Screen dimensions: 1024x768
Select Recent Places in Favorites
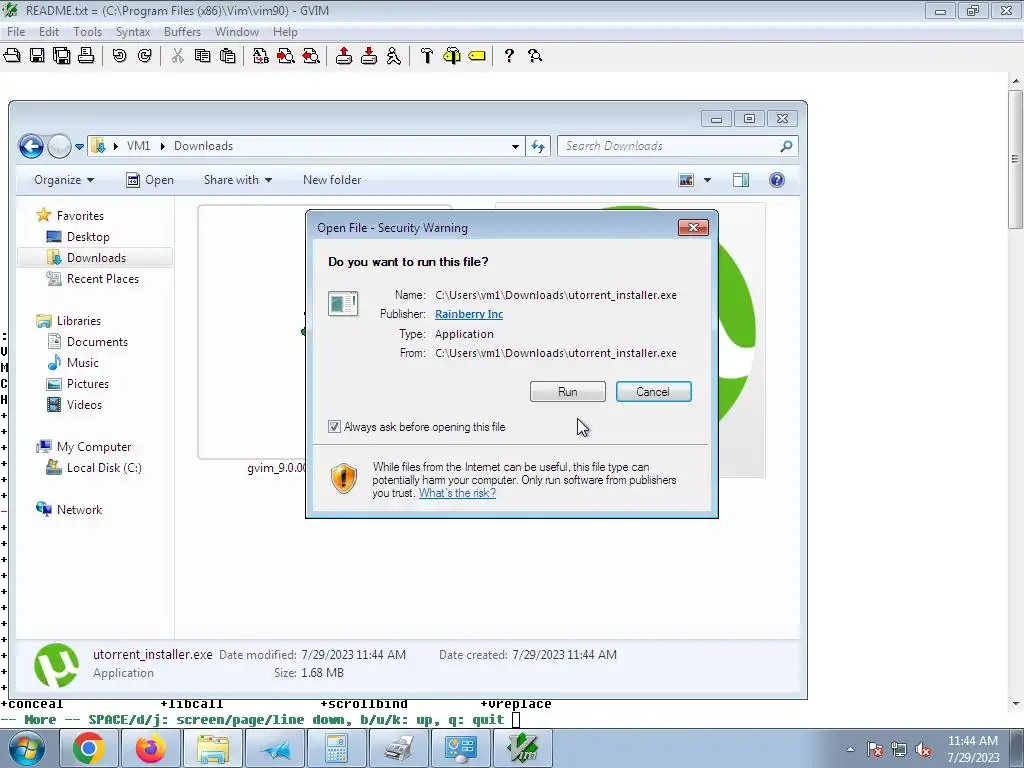[x=103, y=279]
